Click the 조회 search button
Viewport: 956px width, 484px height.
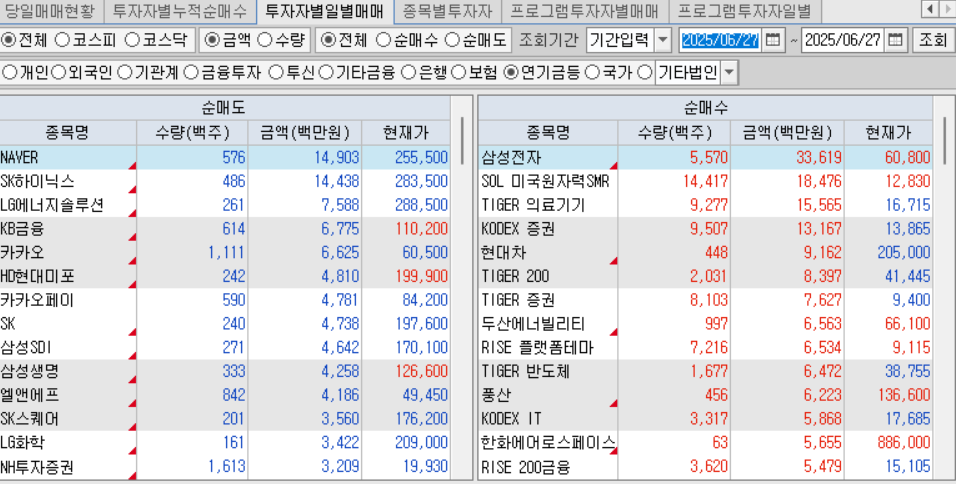pos(933,40)
